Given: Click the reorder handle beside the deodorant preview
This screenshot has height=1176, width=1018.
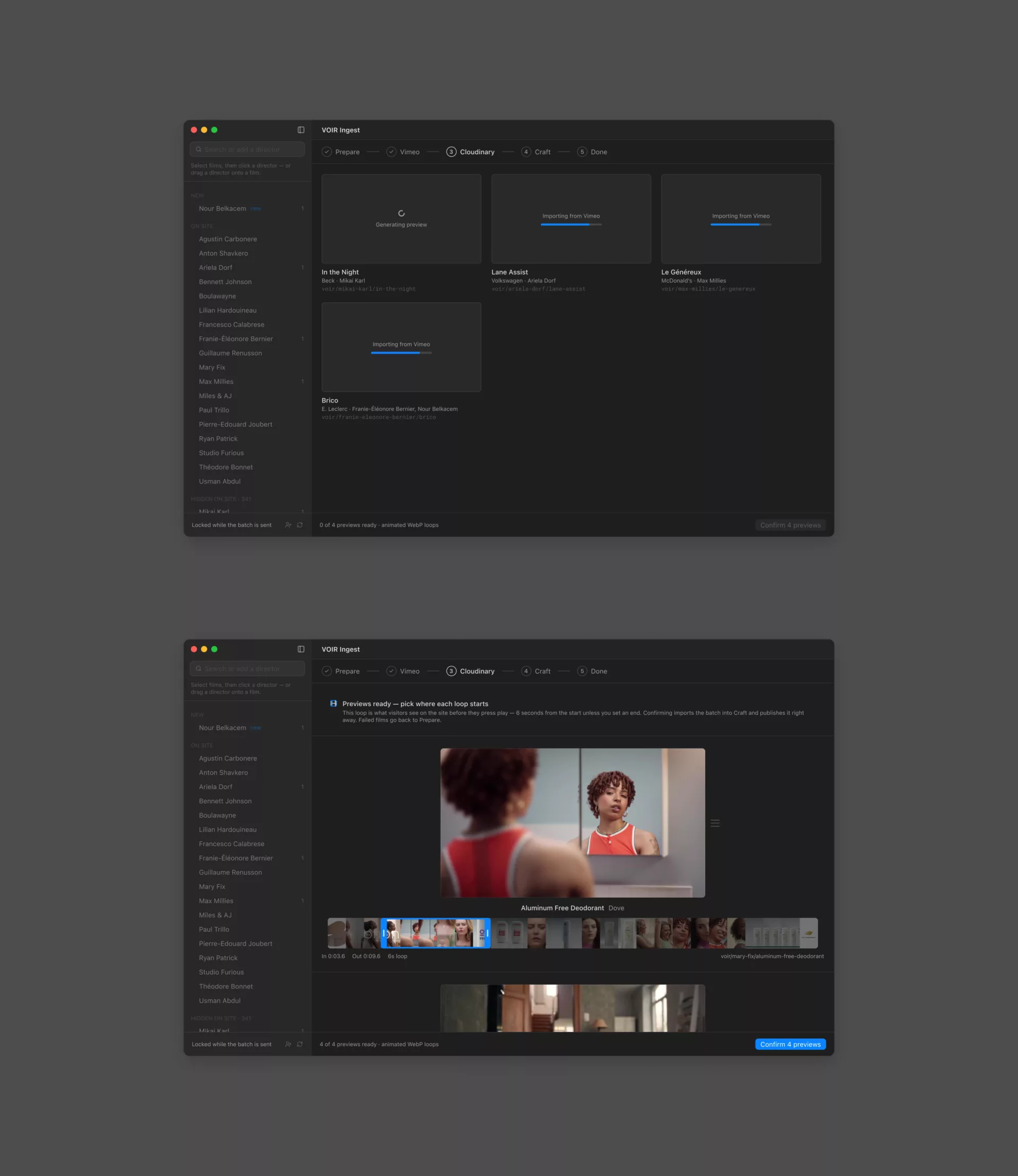Looking at the screenshot, I should pos(715,823).
